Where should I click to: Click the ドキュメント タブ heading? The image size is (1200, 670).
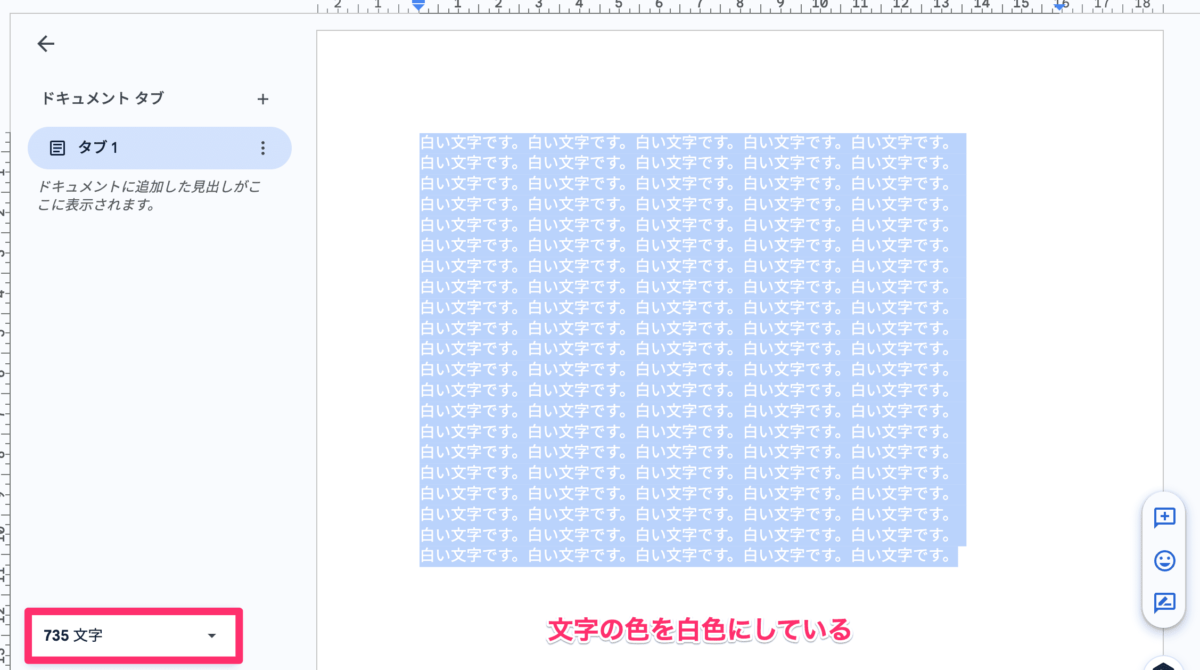[x=102, y=99]
